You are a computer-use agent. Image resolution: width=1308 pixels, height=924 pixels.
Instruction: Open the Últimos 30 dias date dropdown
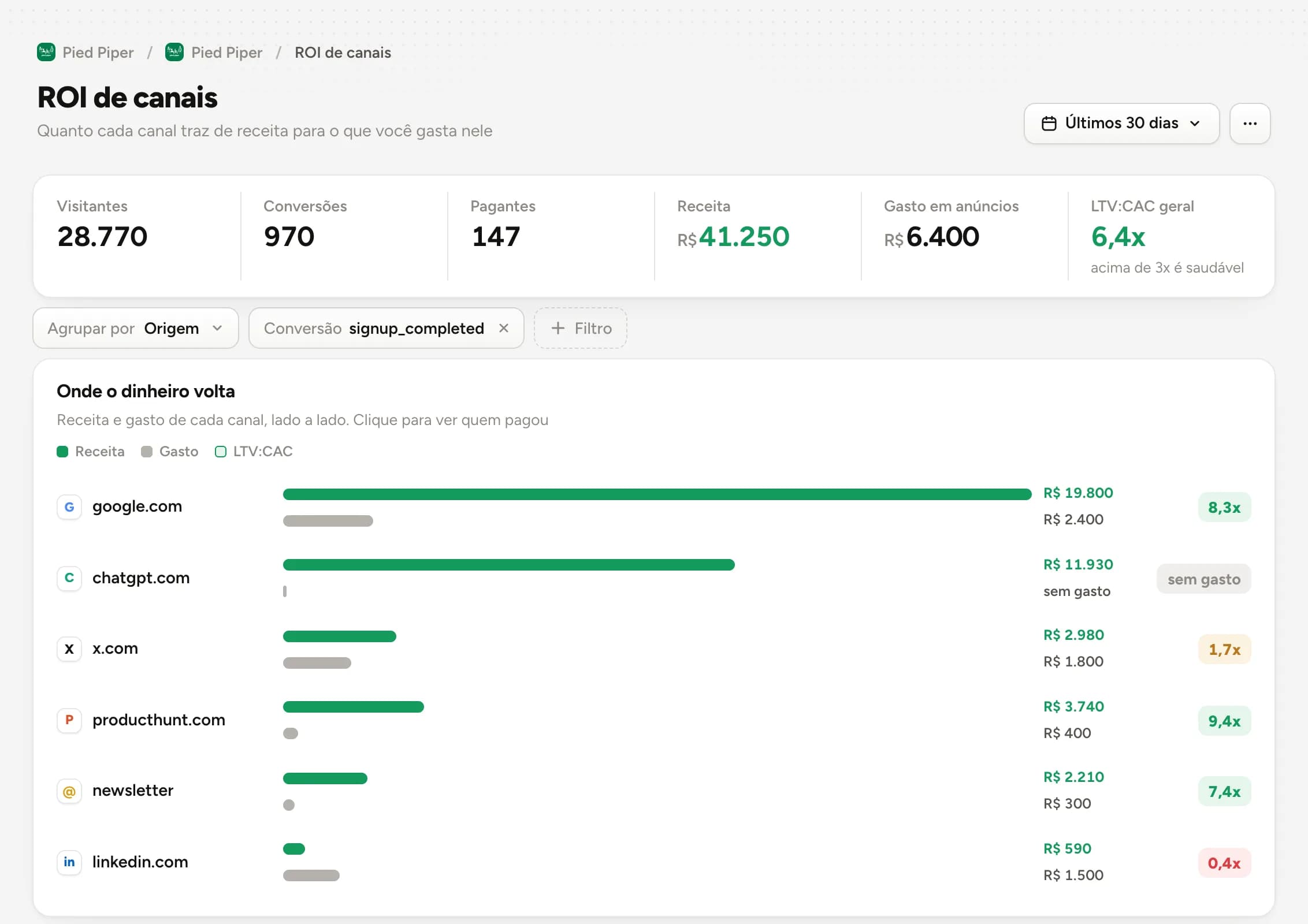(1121, 124)
